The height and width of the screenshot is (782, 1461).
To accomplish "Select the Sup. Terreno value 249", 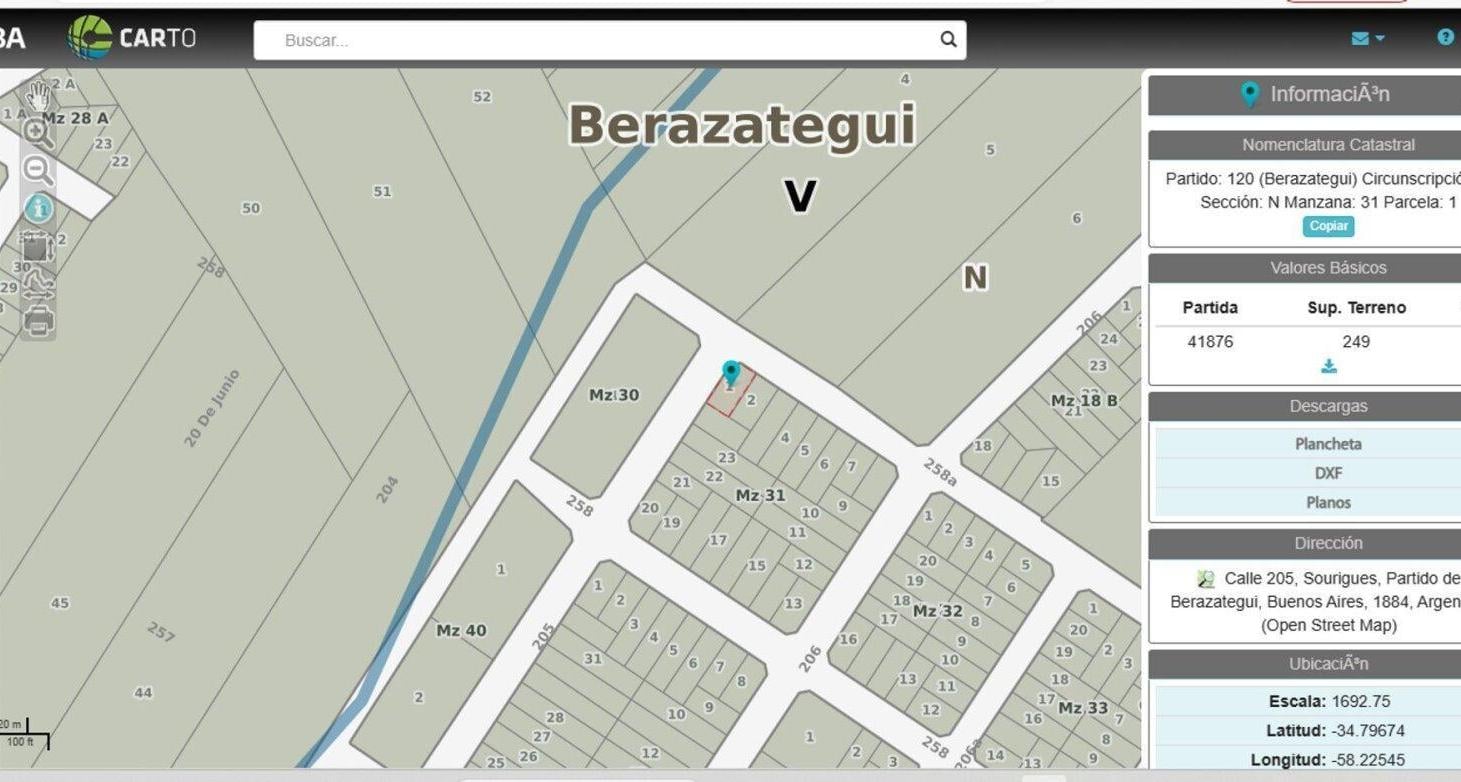I will tap(1356, 341).
